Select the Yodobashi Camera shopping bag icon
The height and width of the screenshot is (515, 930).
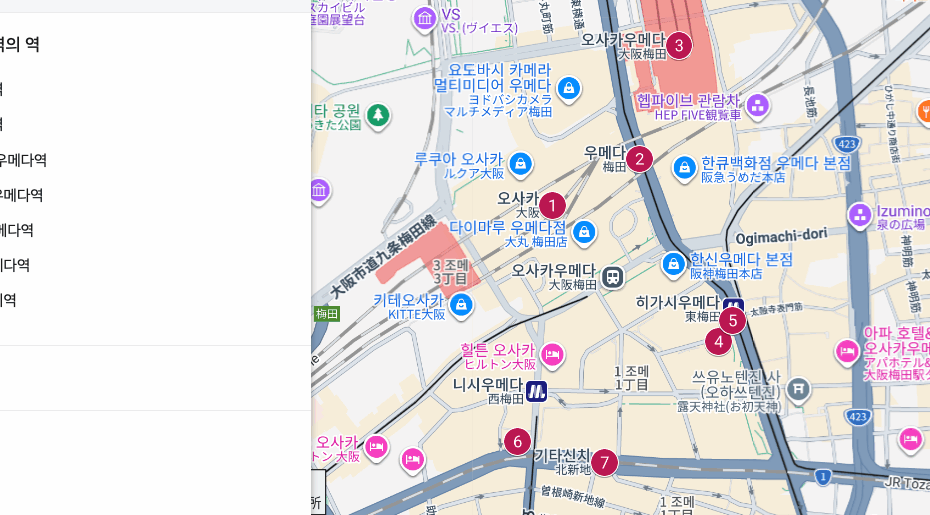pos(569,89)
